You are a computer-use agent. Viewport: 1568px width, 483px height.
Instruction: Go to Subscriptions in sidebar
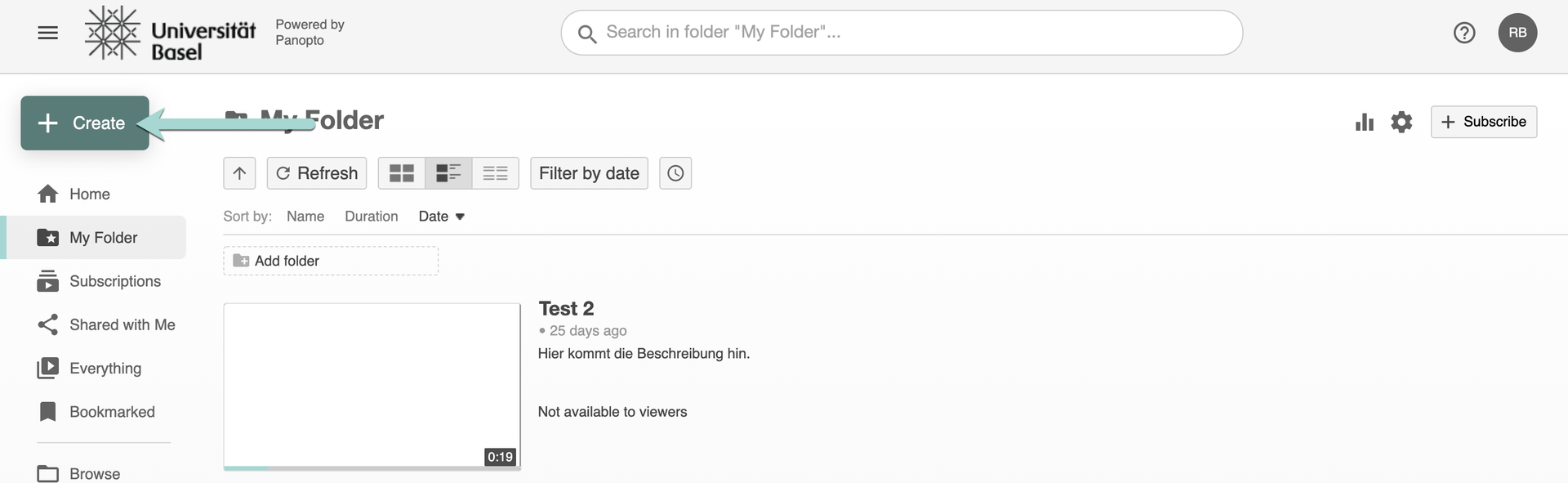click(x=114, y=281)
